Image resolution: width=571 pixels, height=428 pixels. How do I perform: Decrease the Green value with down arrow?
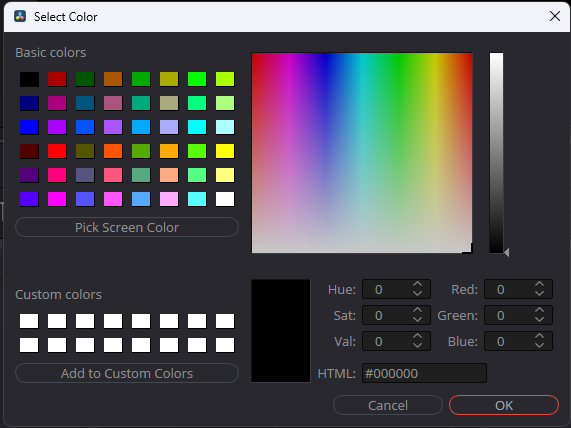pyautogui.click(x=540, y=319)
